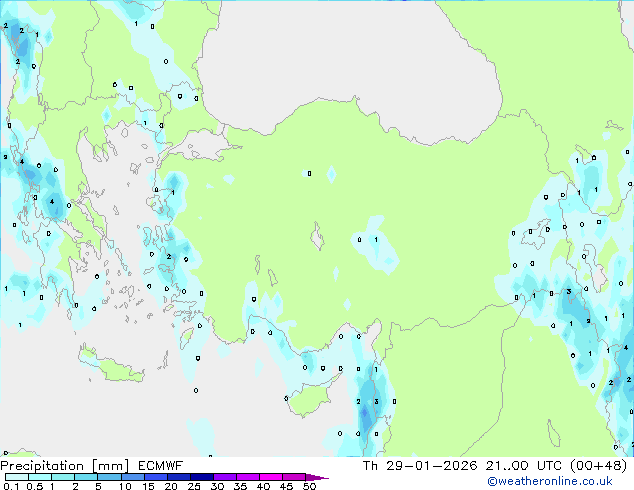Click the '50' legend scale label
Viewport: 634px width, 490px height.
tap(309, 486)
